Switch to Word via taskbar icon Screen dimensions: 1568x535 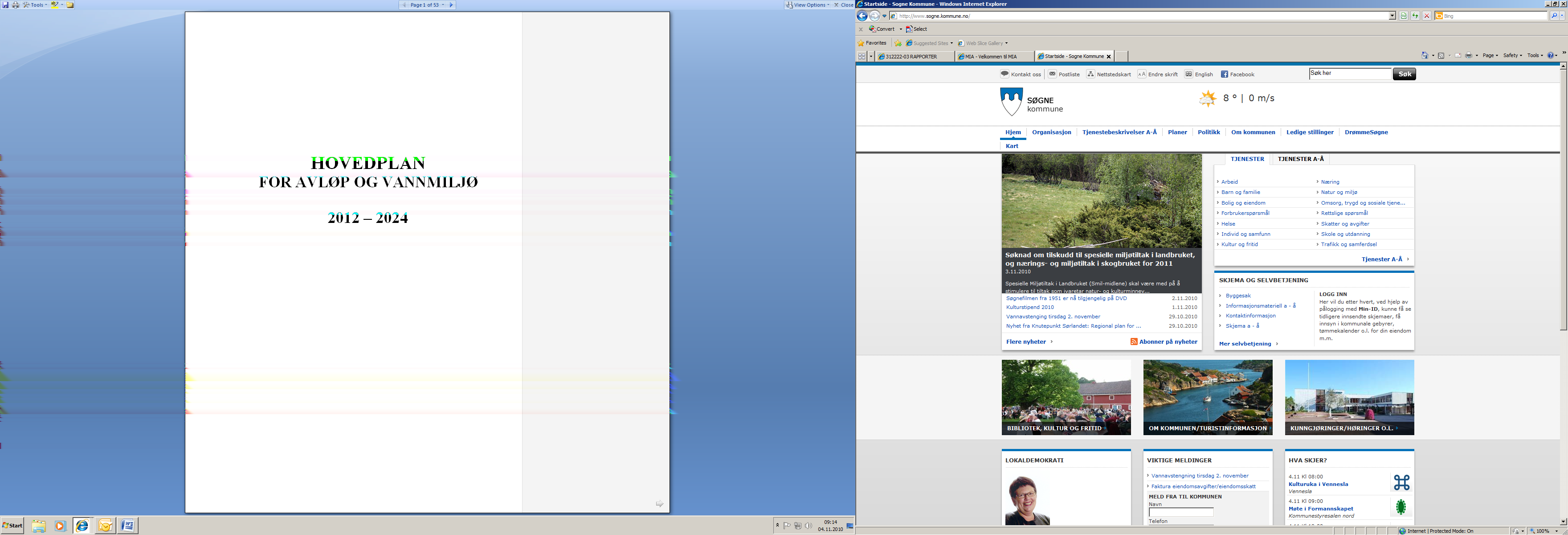pos(127,525)
